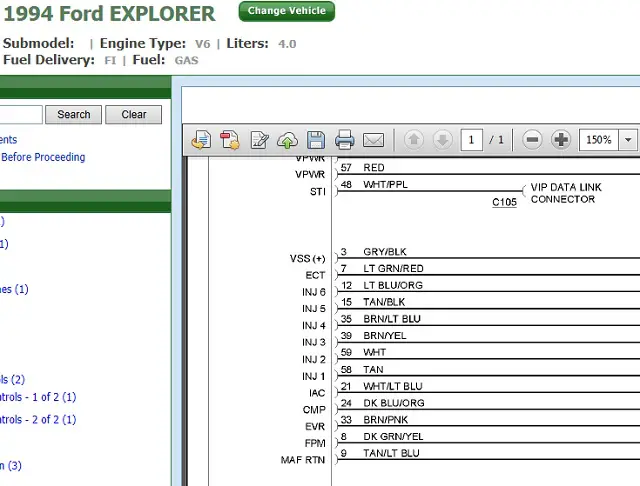Open the edit/sign document icon

259,140
